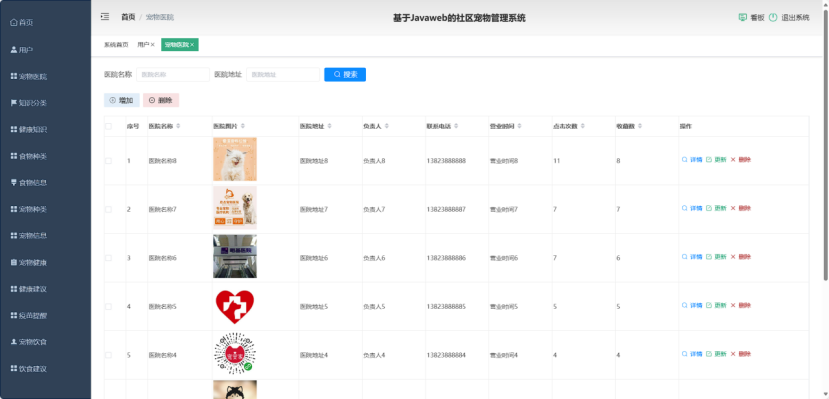829x399 pixels.
Task: Delete row 医院名称6 with red X
Action: coord(741,257)
